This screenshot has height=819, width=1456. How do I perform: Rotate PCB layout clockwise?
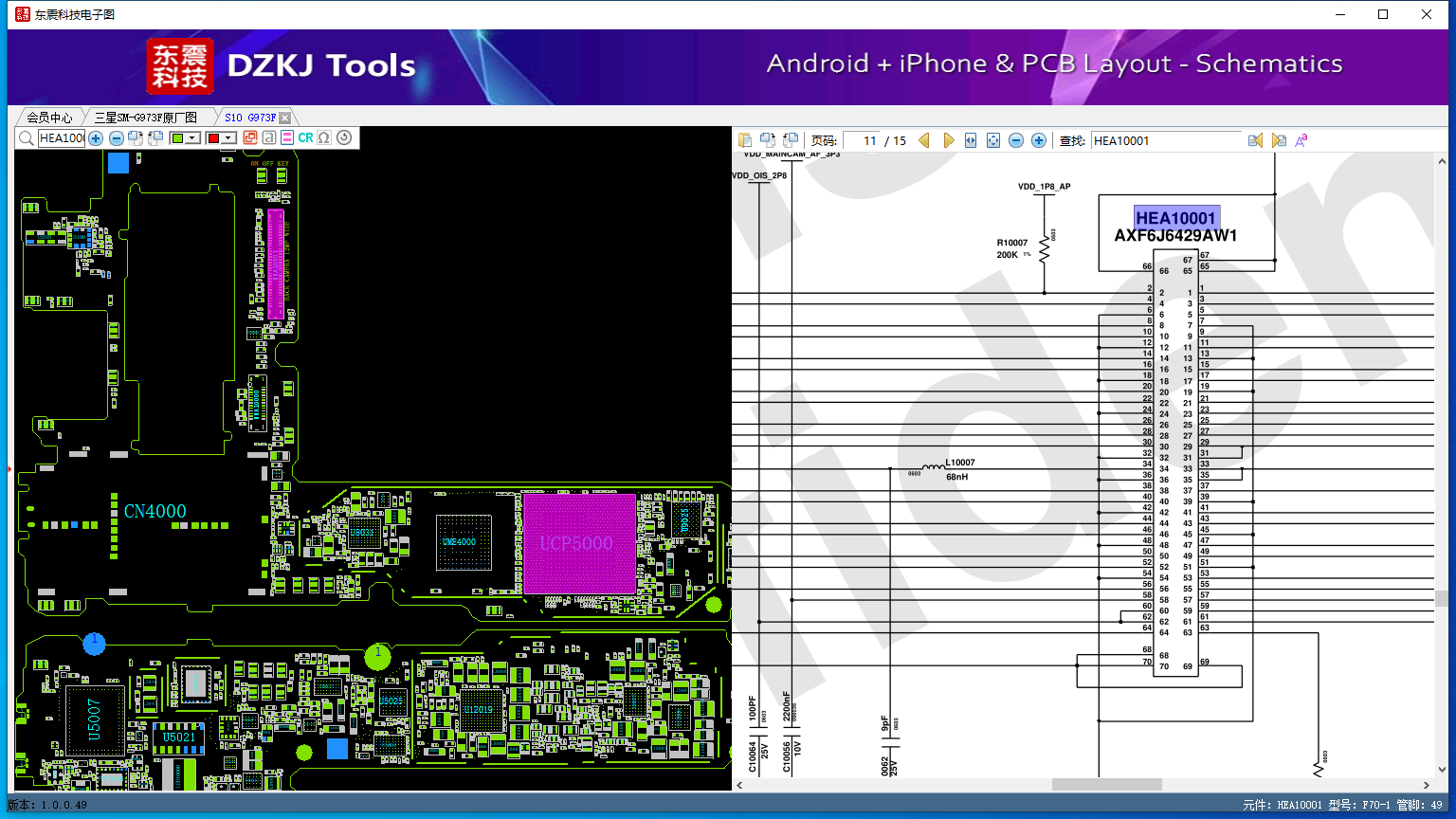(x=136, y=138)
